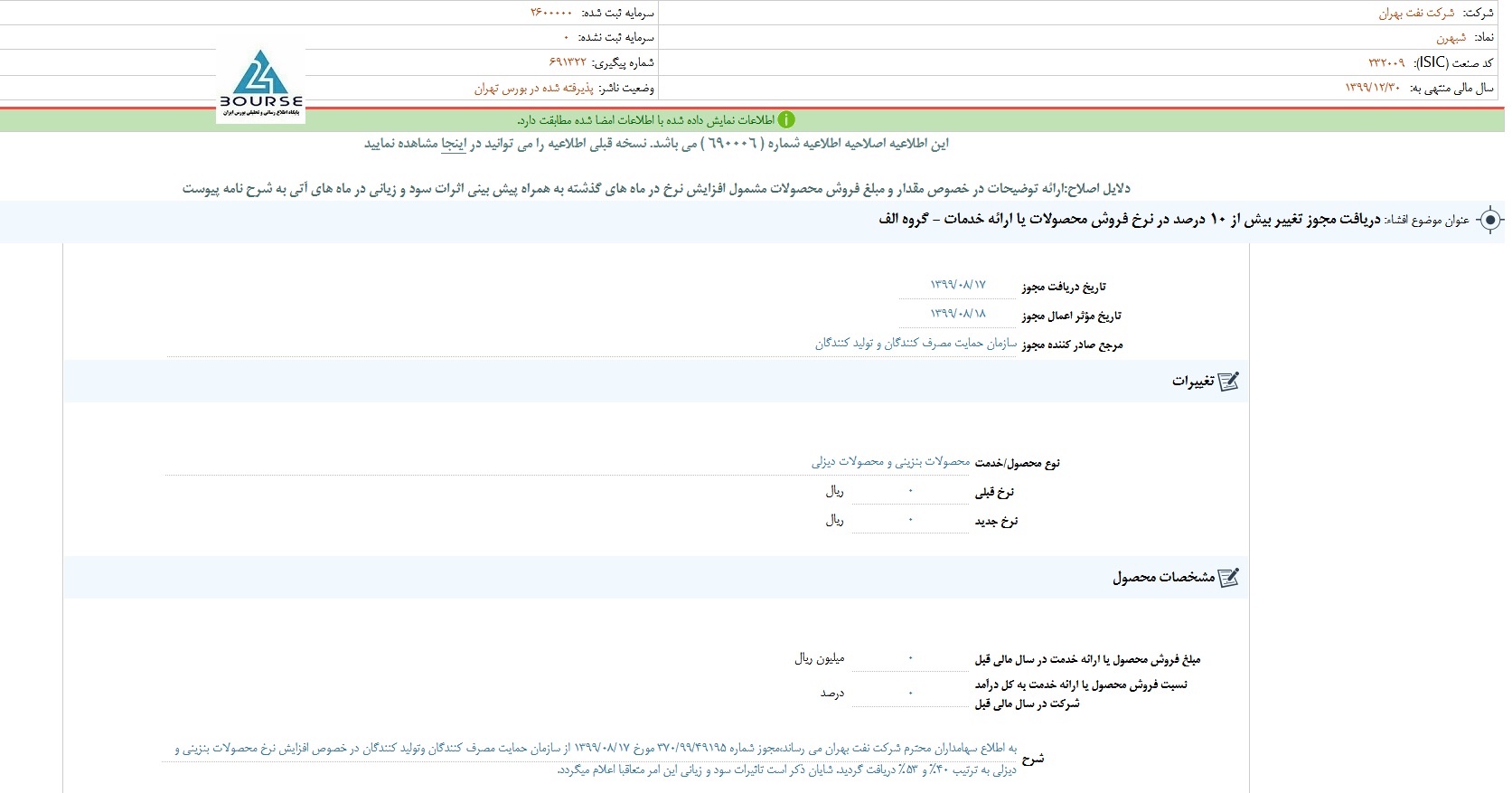Image resolution: width=1512 pixels, height=793 pixels.
Task: Click publisher status پذیرفته شده در بورس تهران
Action: (x=534, y=88)
